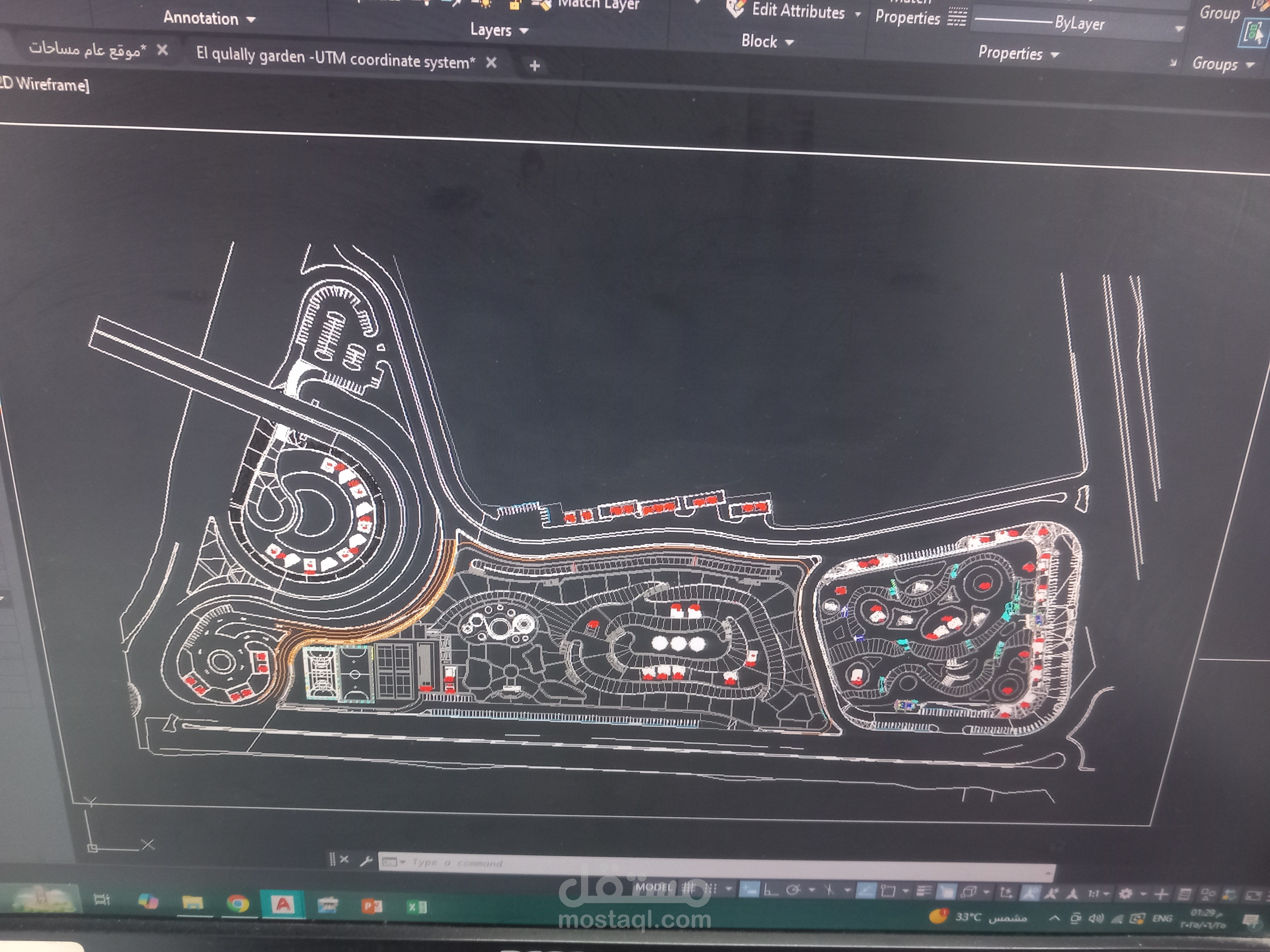
Task: Switch to El qulally garden drawing tab
Action: pyautogui.click(x=336, y=58)
